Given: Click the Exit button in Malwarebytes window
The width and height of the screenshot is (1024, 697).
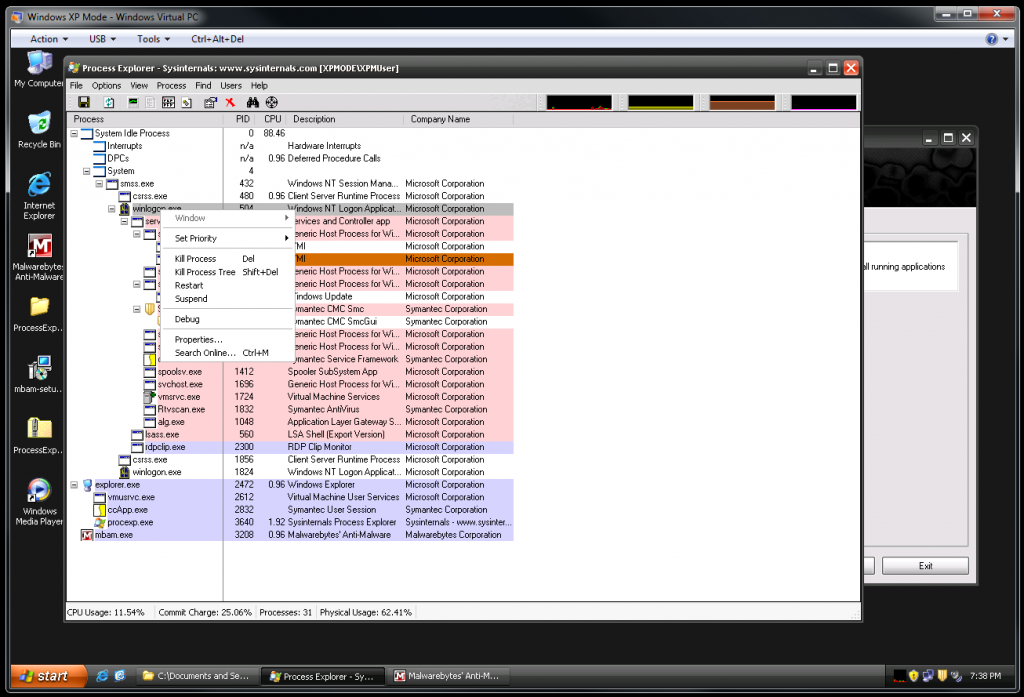Looking at the screenshot, I should (x=925, y=566).
